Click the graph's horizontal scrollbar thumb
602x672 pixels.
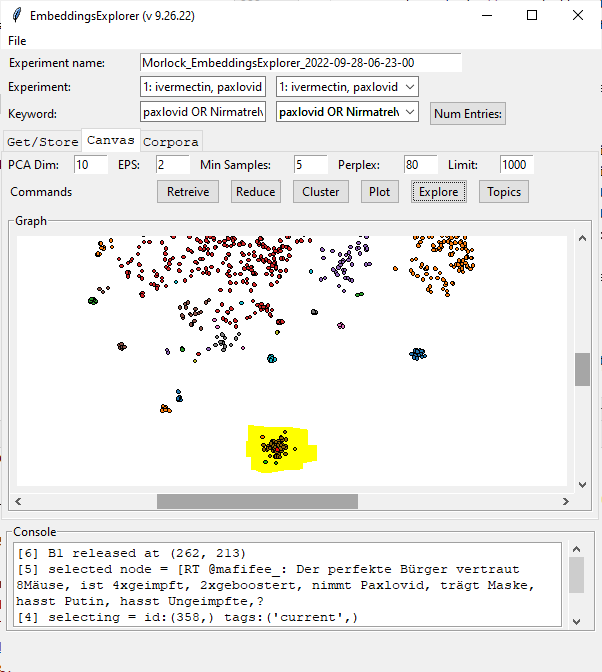(285, 500)
